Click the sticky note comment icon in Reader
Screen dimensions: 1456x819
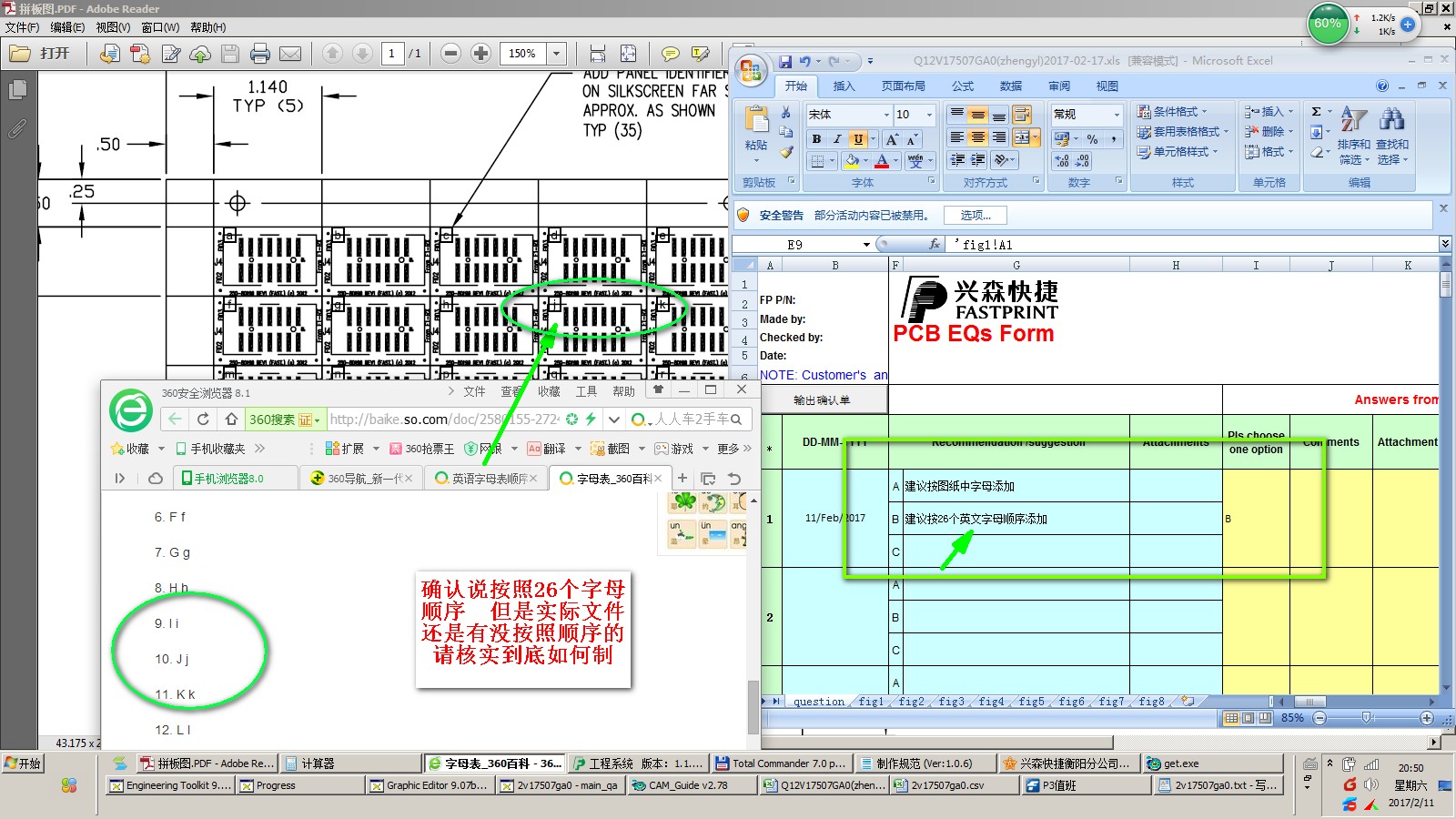point(671,54)
